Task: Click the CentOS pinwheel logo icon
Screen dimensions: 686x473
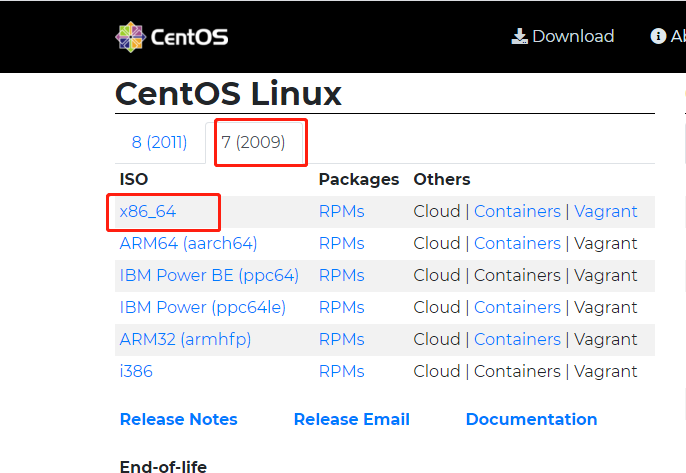Action: pos(130,37)
